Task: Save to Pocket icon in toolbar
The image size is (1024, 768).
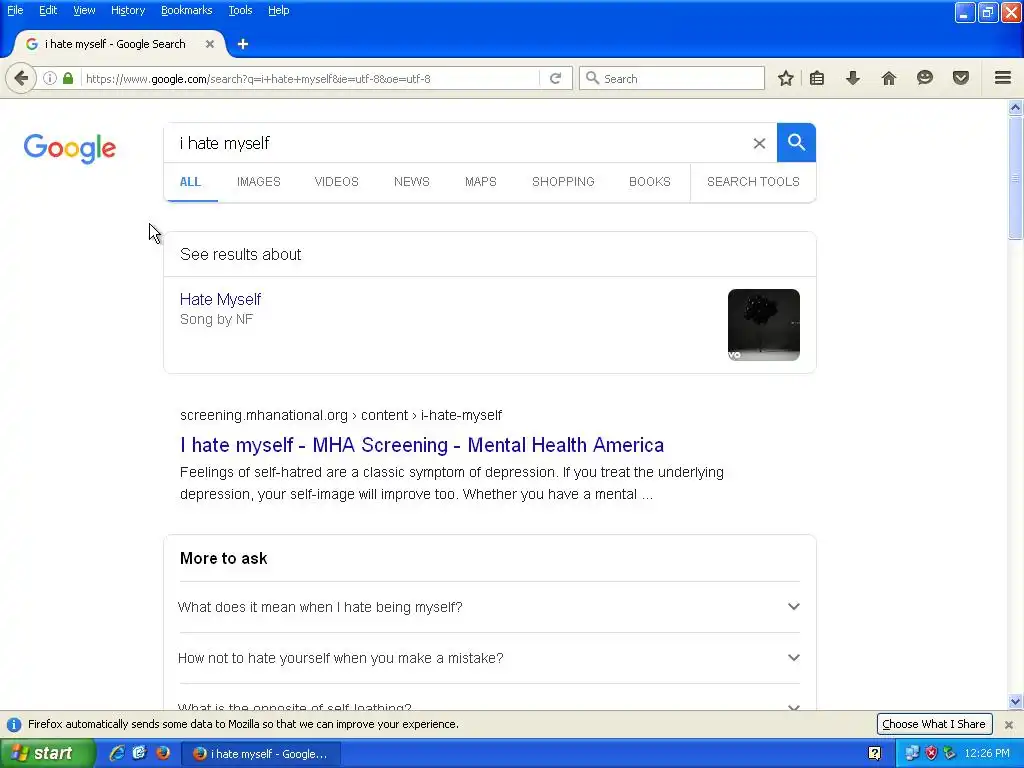Action: pyautogui.click(x=961, y=78)
